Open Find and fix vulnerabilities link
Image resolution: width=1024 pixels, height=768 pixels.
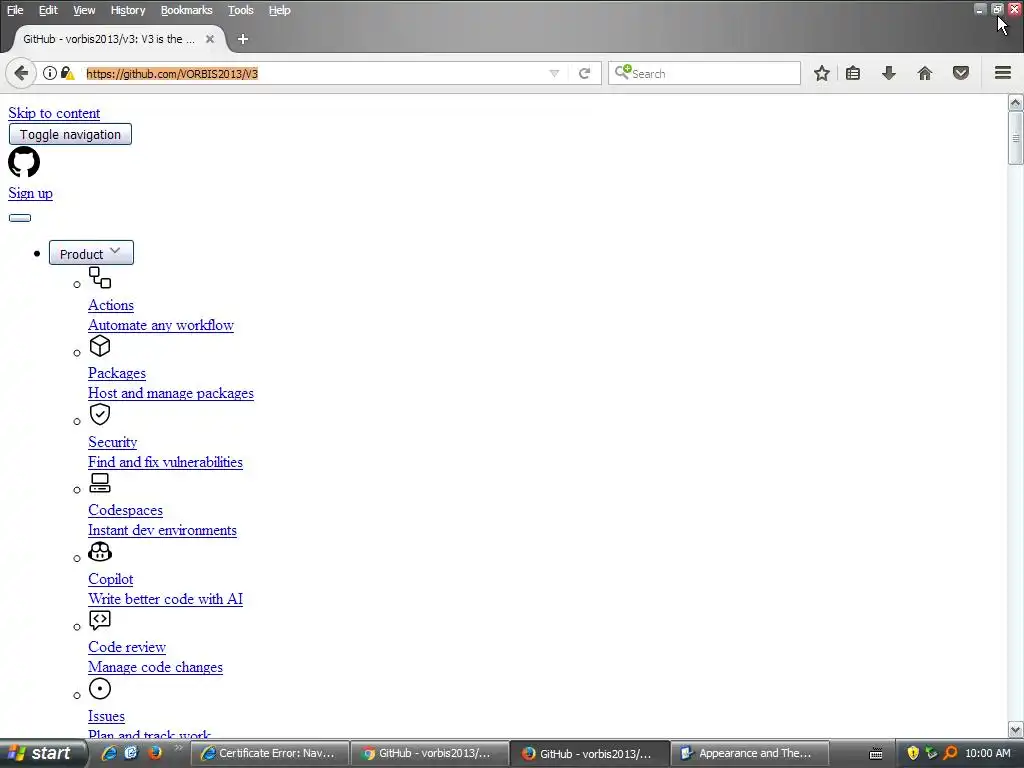click(x=165, y=462)
